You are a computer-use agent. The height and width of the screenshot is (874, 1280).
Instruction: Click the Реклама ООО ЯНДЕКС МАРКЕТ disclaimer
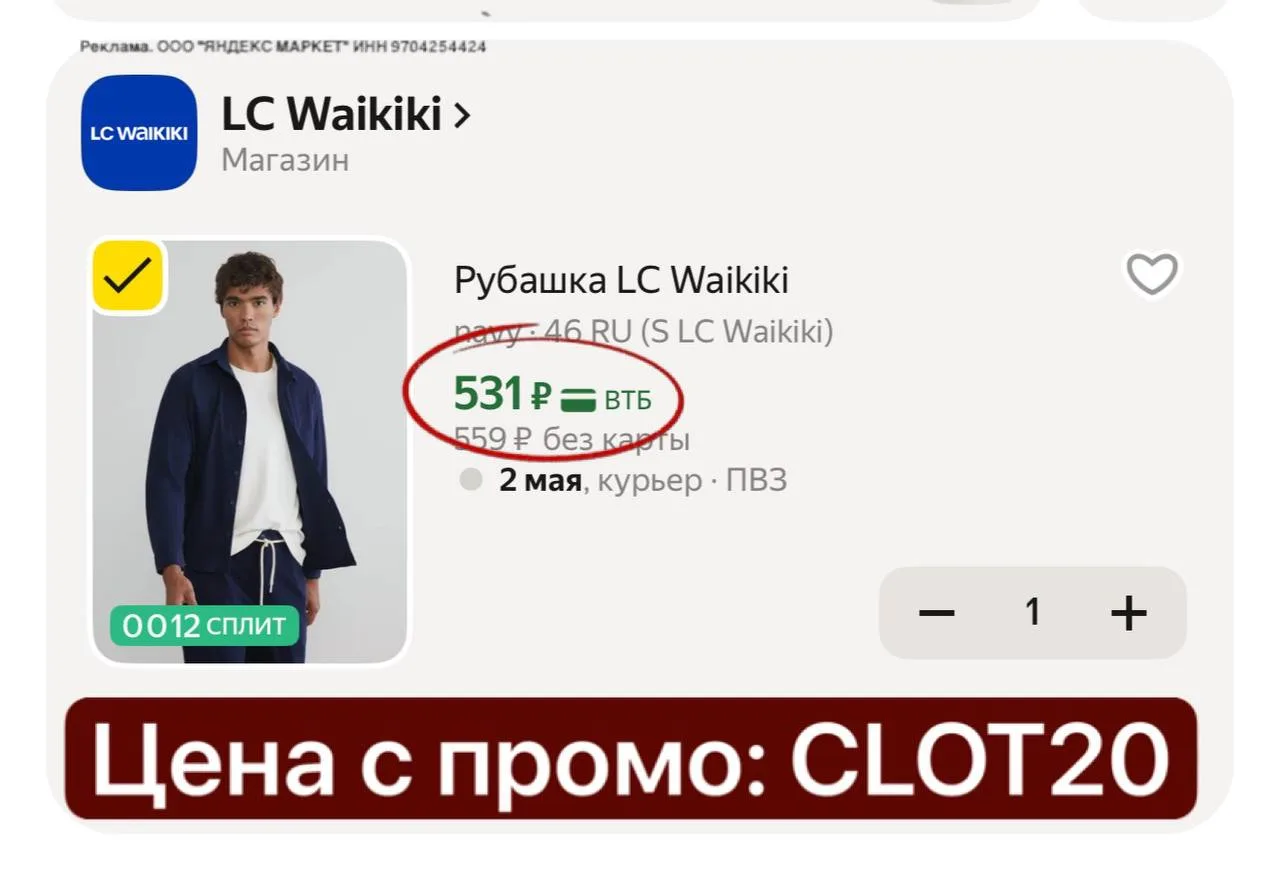pos(283,47)
